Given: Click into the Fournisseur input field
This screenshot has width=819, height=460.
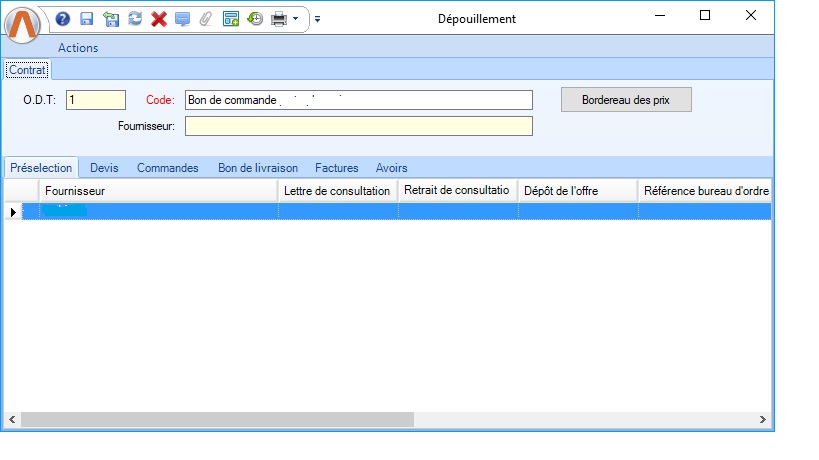Looking at the screenshot, I should 358,126.
